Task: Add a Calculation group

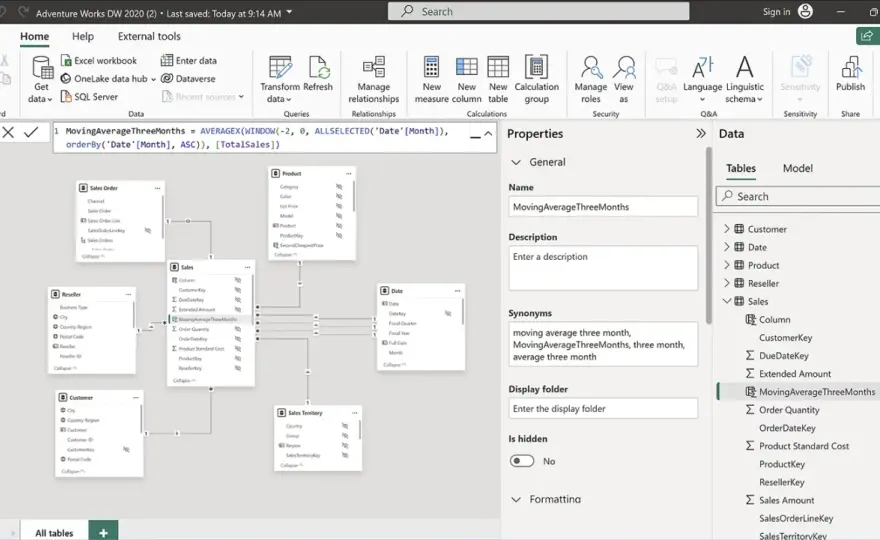Action: pyautogui.click(x=537, y=80)
